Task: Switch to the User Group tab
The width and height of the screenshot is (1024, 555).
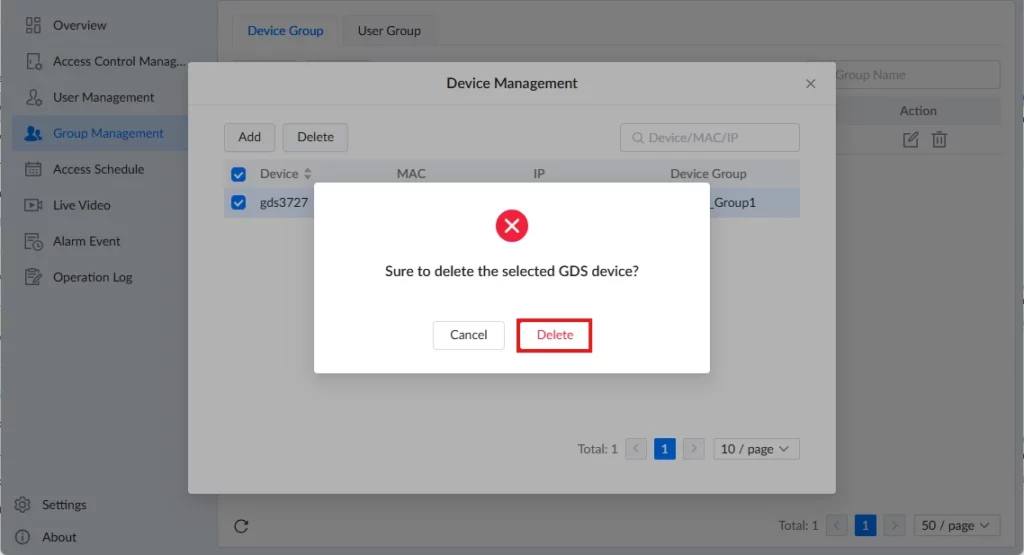Action: [x=389, y=31]
